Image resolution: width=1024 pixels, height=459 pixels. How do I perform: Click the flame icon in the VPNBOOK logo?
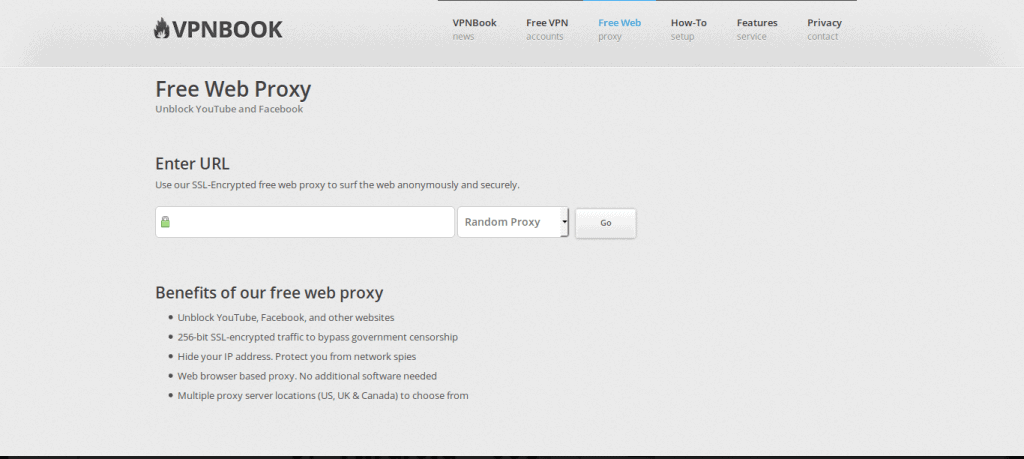162,29
